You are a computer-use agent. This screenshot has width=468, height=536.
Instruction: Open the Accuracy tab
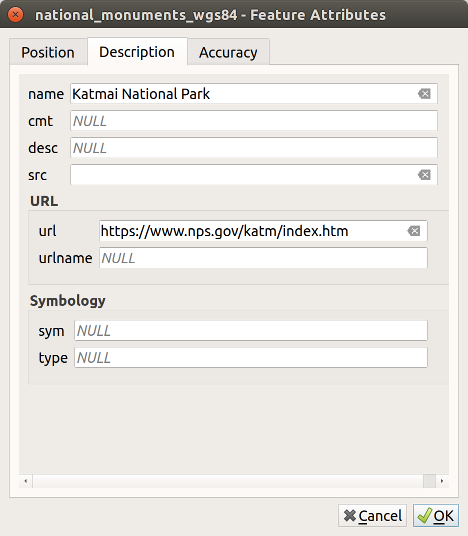[x=228, y=52]
